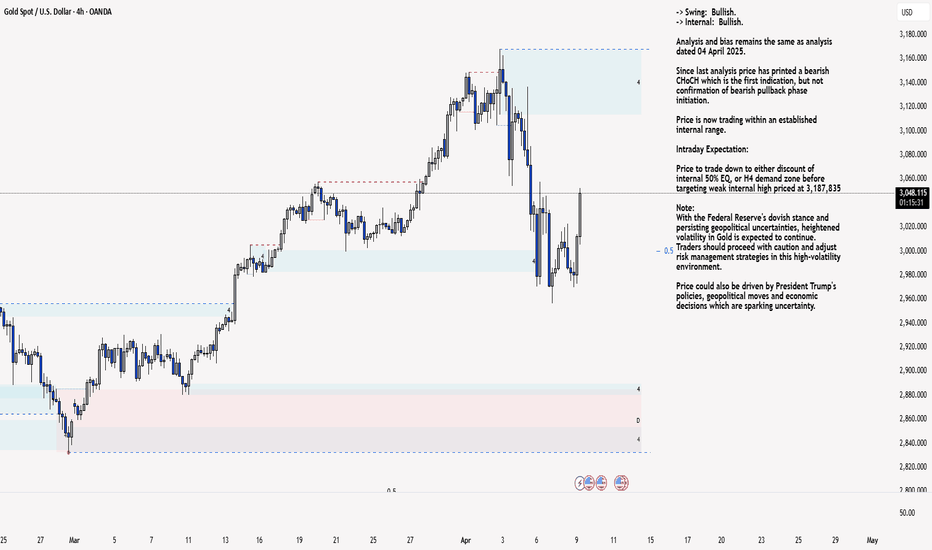Click the current price label 3,048.115
The width and height of the screenshot is (932, 550).
pos(912,193)
